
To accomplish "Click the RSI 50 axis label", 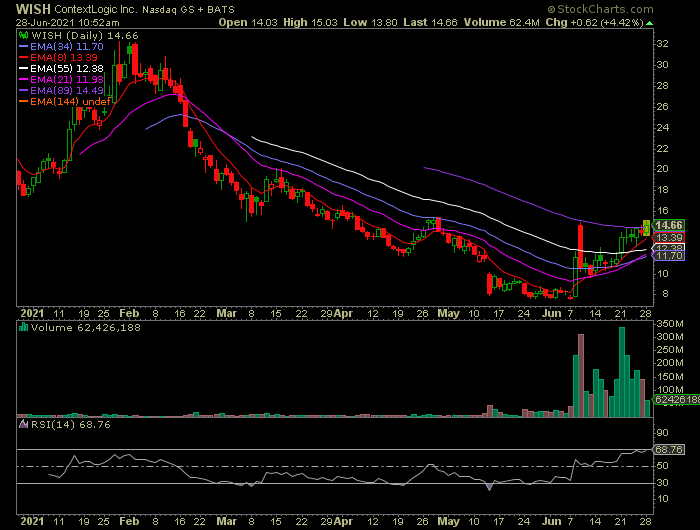I will [x=662, y=466].
